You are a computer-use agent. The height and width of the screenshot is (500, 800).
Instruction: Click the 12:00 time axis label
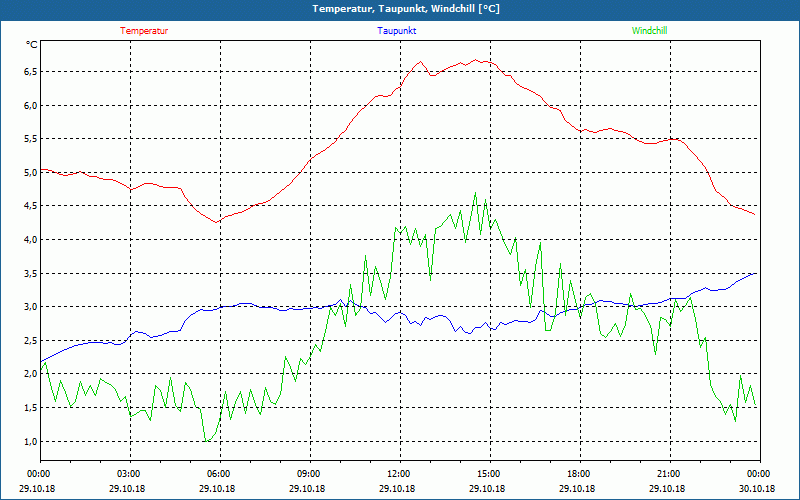(400, 474)
